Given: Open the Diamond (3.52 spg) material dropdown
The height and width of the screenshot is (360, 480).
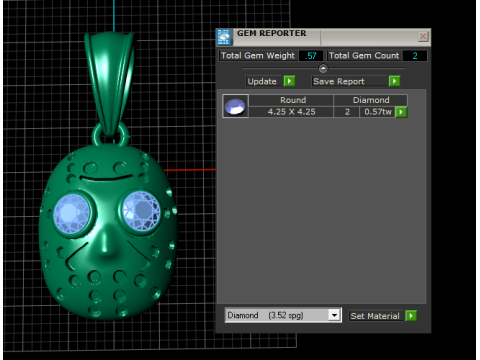Looking at the screenshot, I should click(x=334, y=315).
